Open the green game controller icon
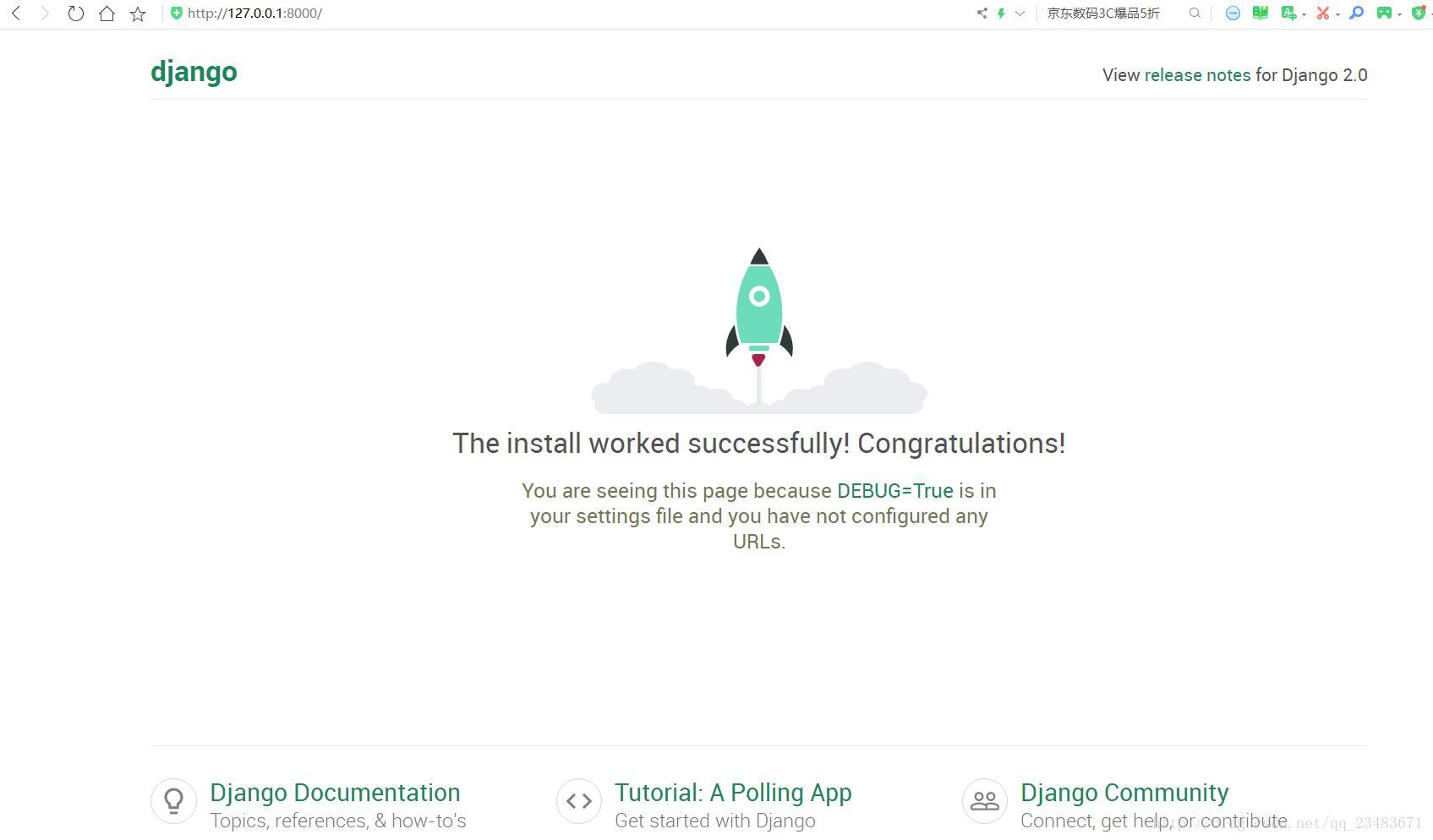Image resolution: width=1433 pixels, height=840 pixels. click(x=1384, y=13)
